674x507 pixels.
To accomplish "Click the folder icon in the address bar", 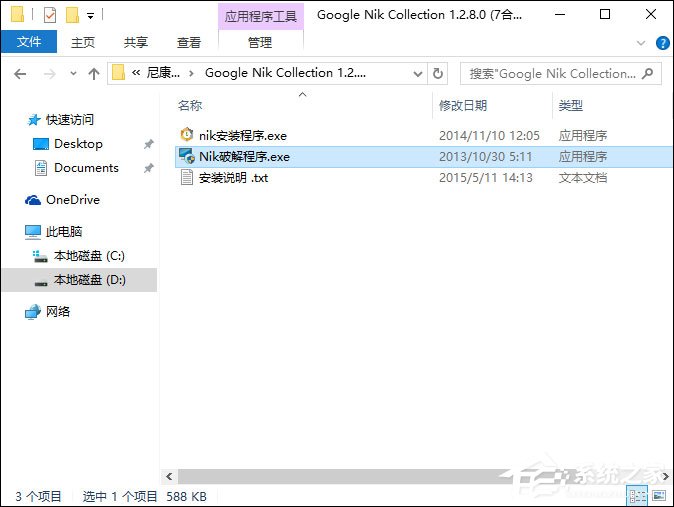I will pyautogui.click(x=118, y=73).
